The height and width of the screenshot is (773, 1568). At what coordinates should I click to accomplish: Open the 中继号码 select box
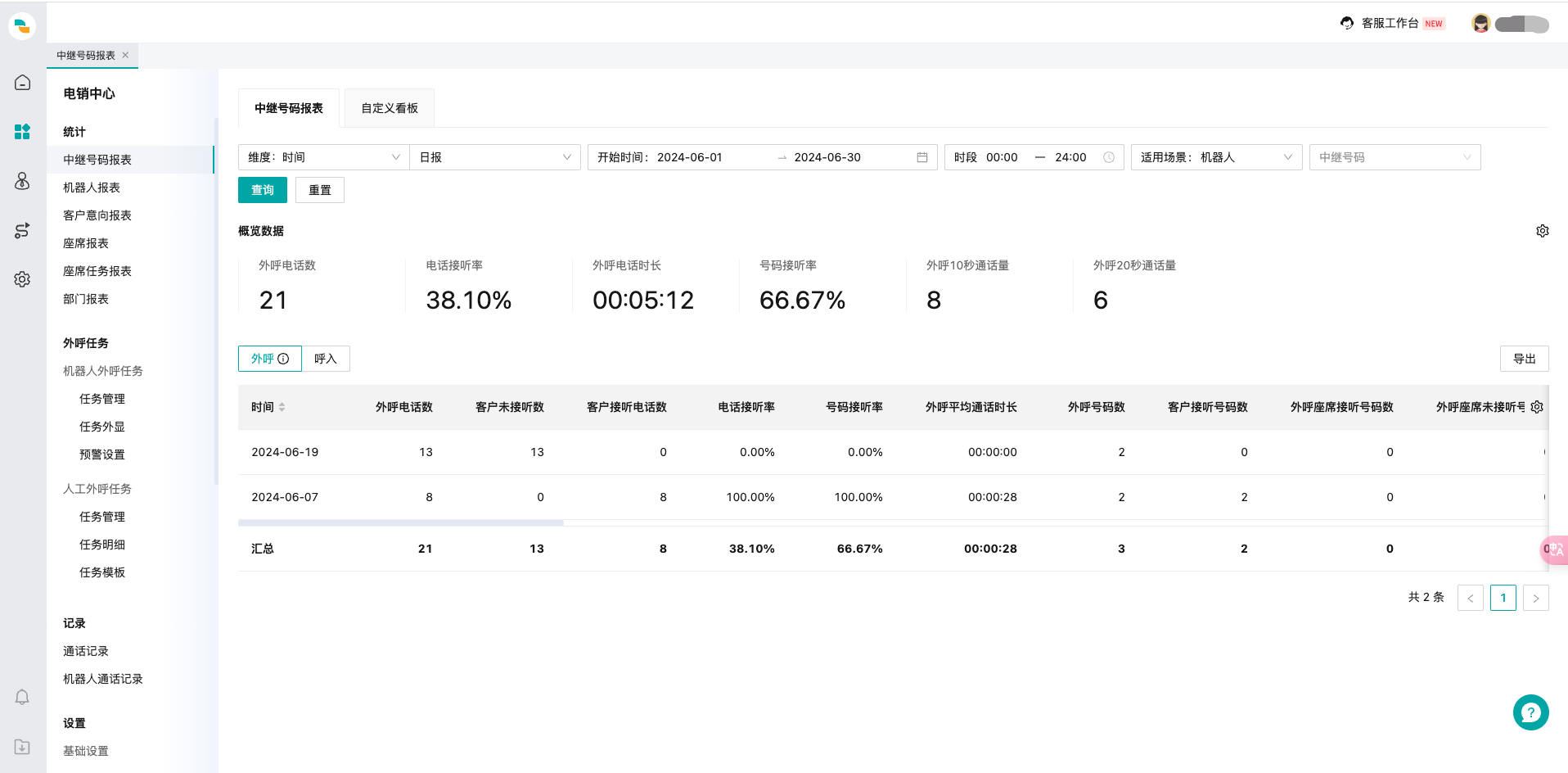tap(1395, 157)
